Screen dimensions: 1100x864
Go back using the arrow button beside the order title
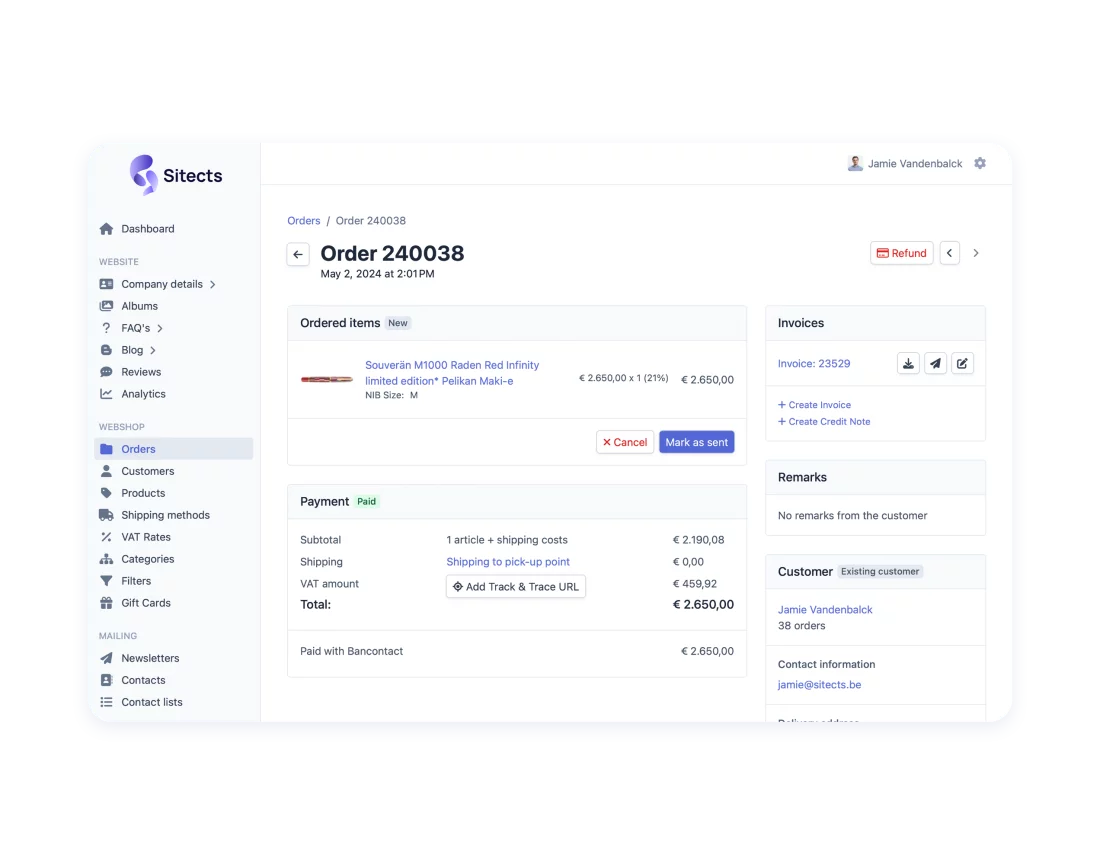tap(298, 254)
